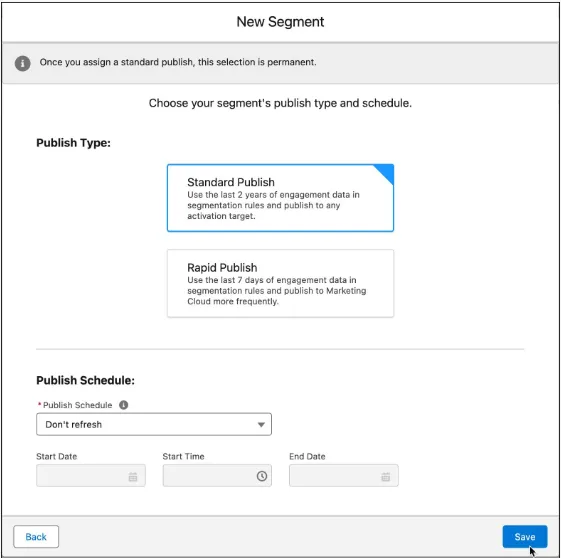This screenshot has width=561, height=558.
Task: Click the bold "Publish Schedule:" section heading
Action: 86,380
